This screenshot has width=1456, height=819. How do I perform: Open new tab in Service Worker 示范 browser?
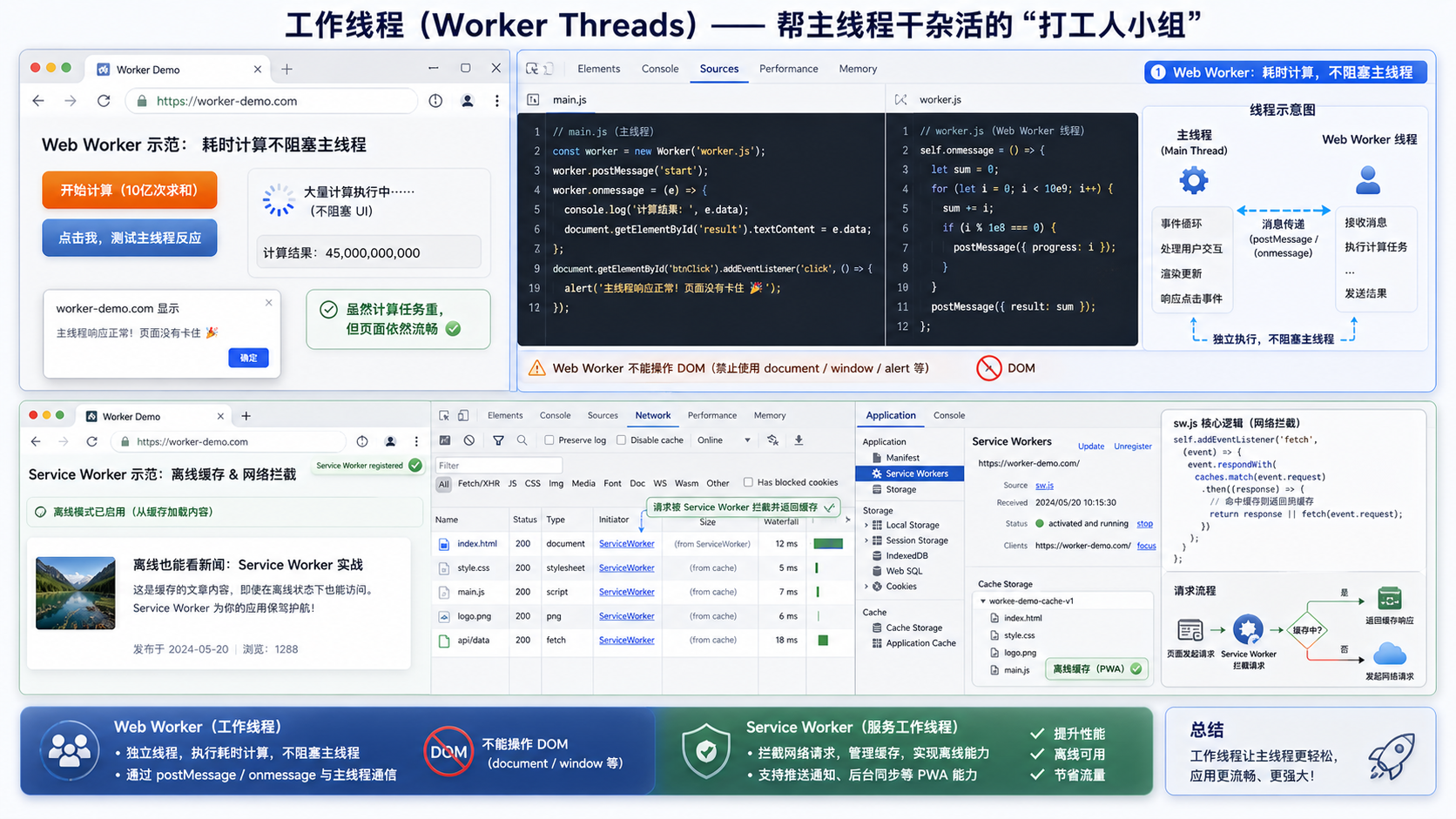246,416
